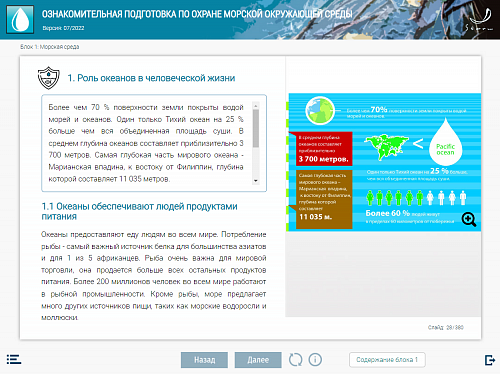The image size is (500, 374).
Task: Click the green world map graphic
Action: coord(387,146)
